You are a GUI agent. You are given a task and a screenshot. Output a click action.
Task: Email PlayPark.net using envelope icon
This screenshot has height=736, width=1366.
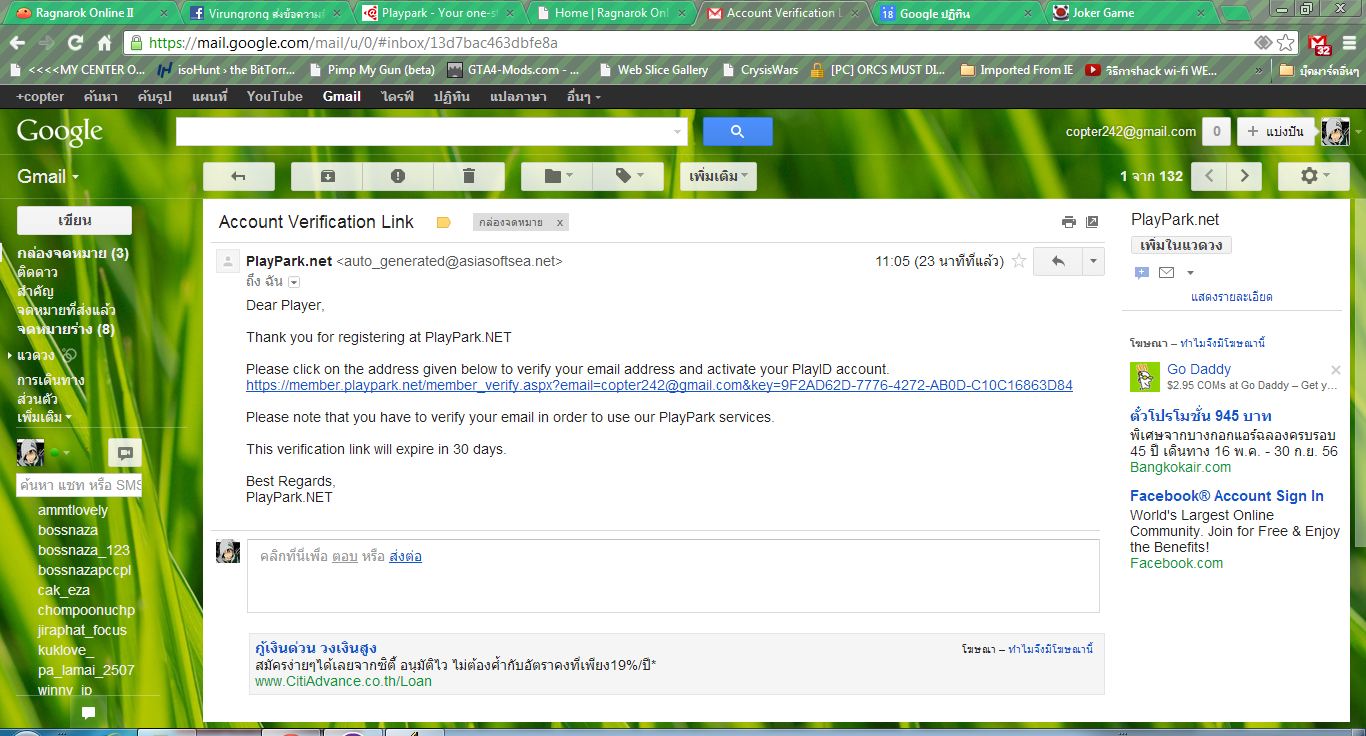1166,273
